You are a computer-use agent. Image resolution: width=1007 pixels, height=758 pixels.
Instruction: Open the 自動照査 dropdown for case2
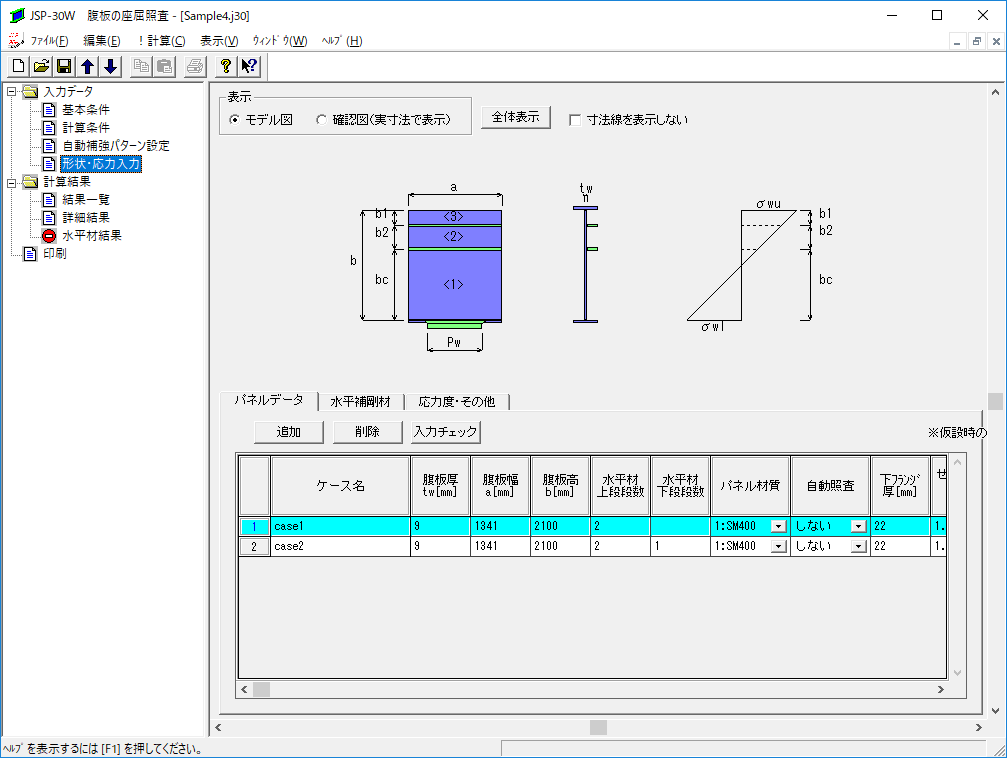pos(858,547)
